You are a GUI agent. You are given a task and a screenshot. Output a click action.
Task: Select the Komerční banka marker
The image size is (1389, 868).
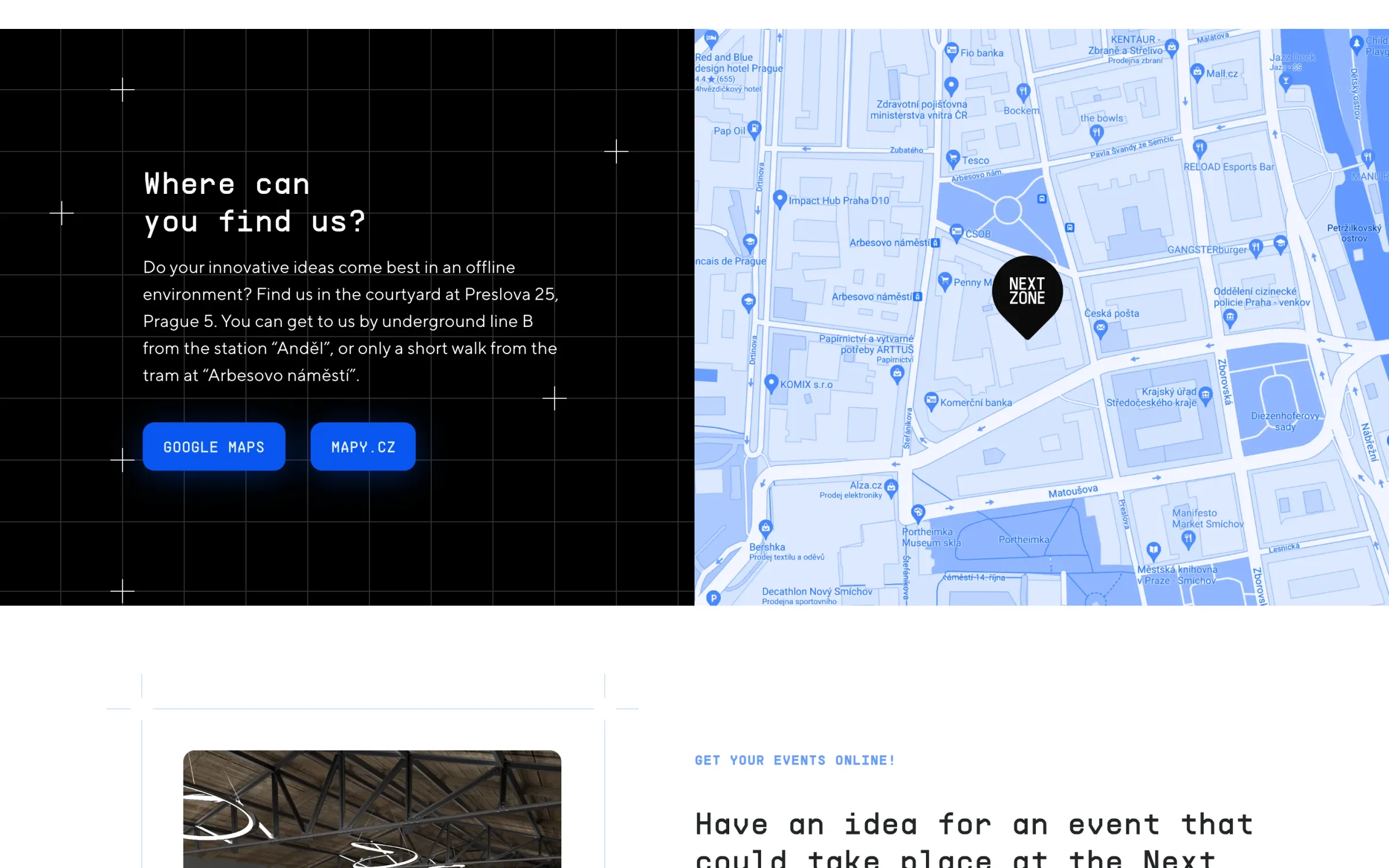(x=931, y=402)
